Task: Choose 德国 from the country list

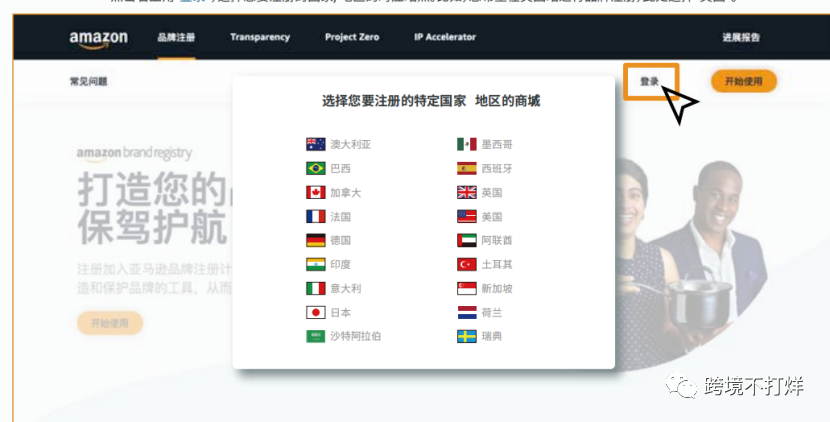Action: point(340,240)
